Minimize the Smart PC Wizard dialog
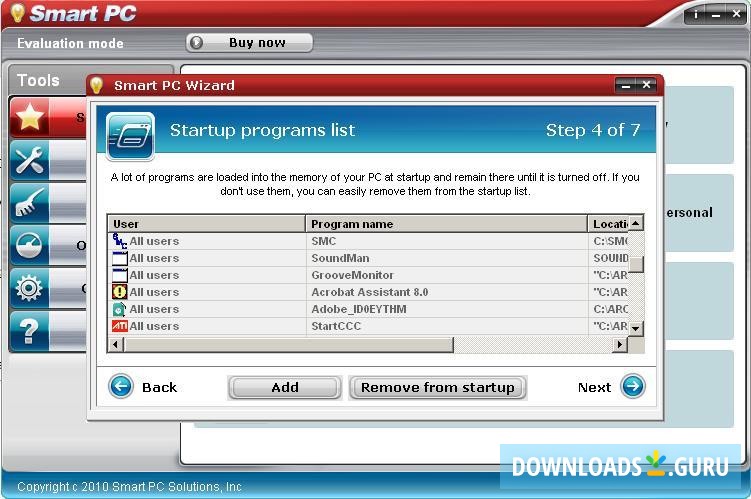 tap(626, 86)
